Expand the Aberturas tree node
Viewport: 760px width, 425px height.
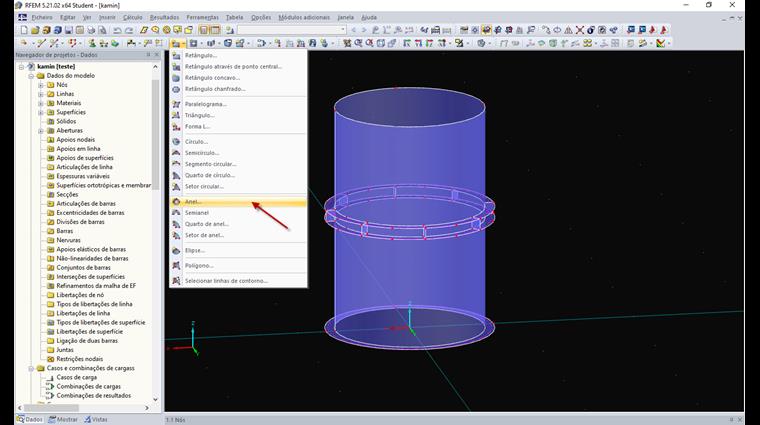coord(41,131)
